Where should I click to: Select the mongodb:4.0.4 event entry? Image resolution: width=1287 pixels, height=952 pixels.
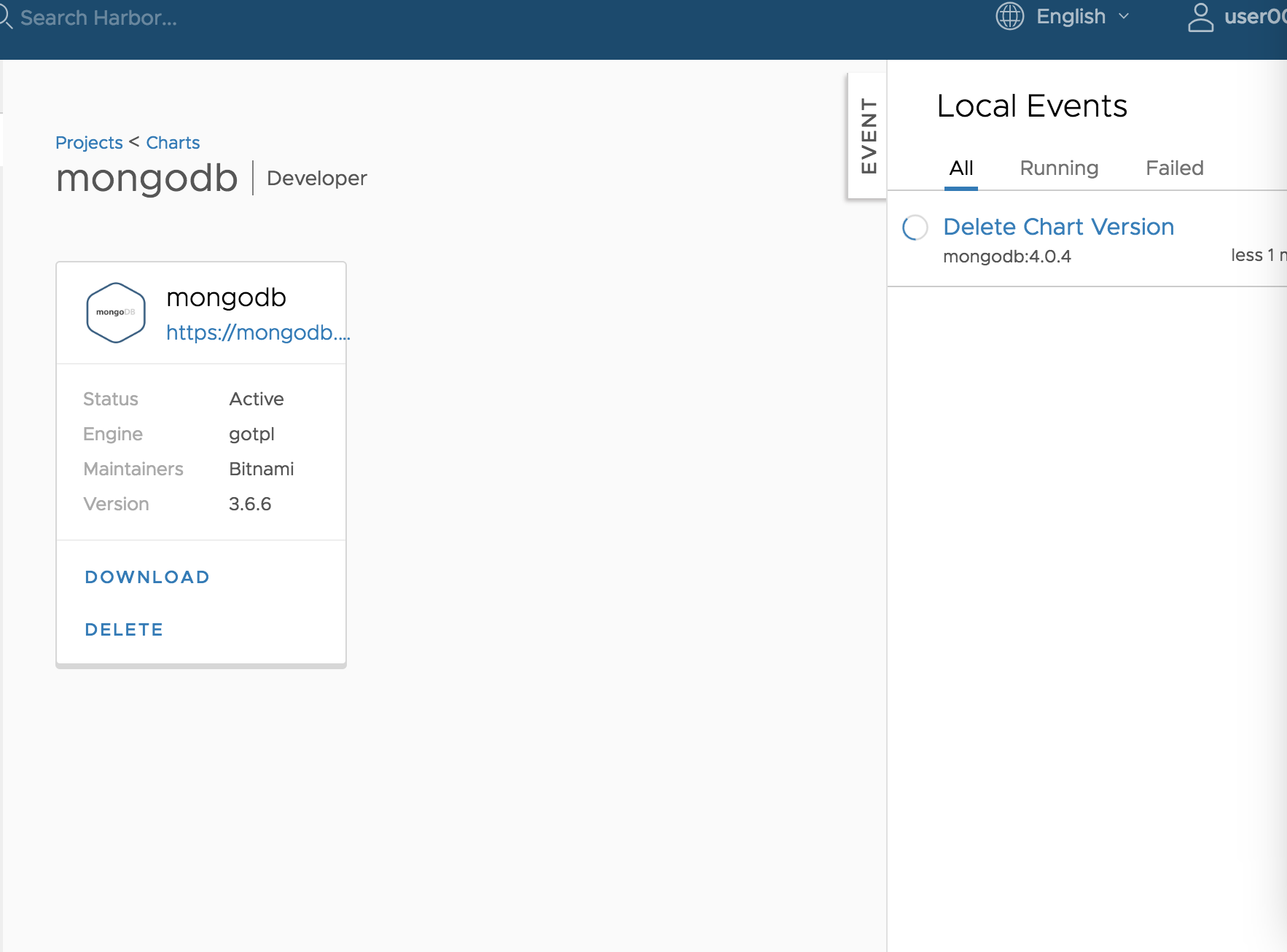click(x=1006, y=256)
